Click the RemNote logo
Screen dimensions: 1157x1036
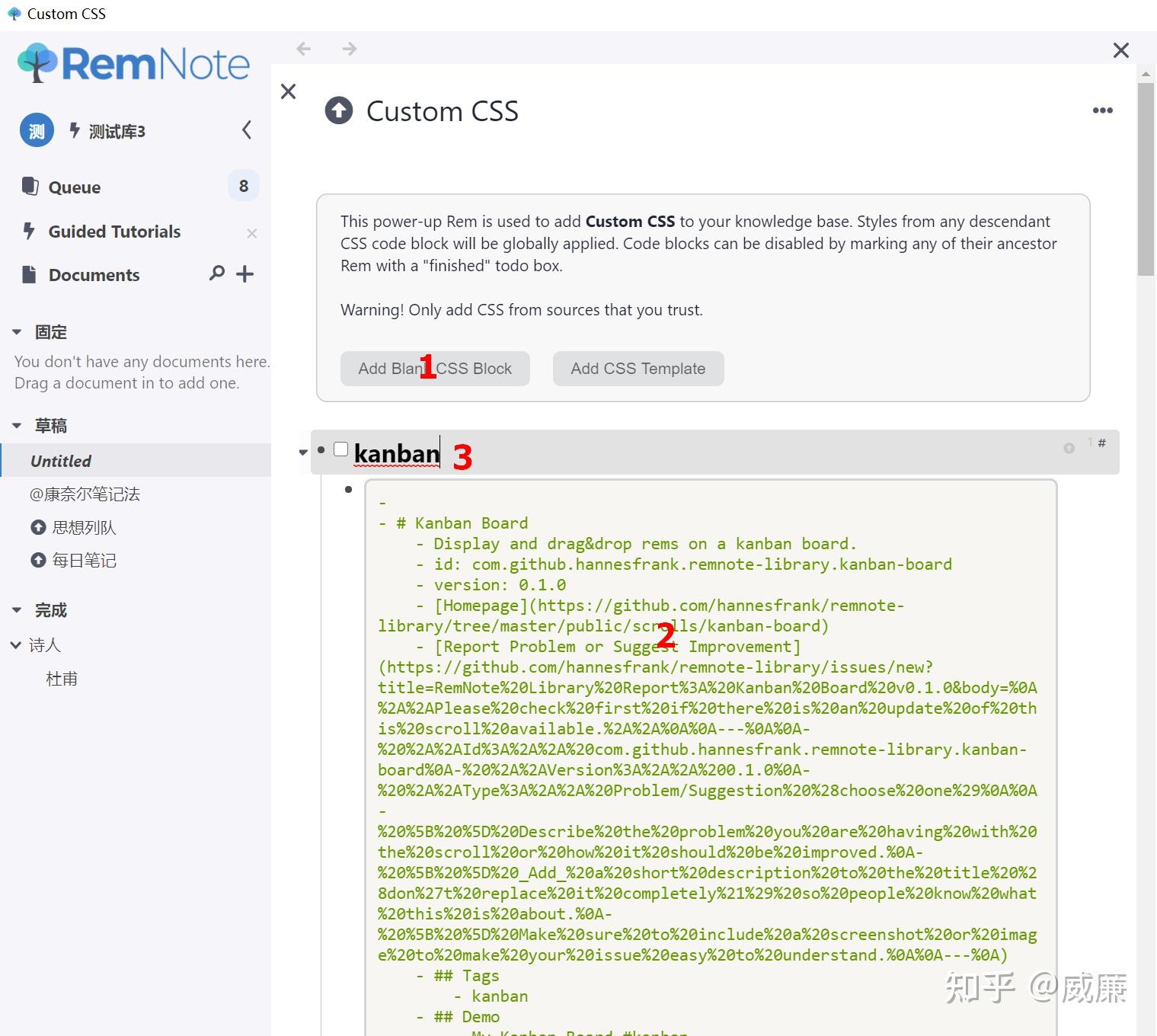pyautogui.click(x=134, y=63)
